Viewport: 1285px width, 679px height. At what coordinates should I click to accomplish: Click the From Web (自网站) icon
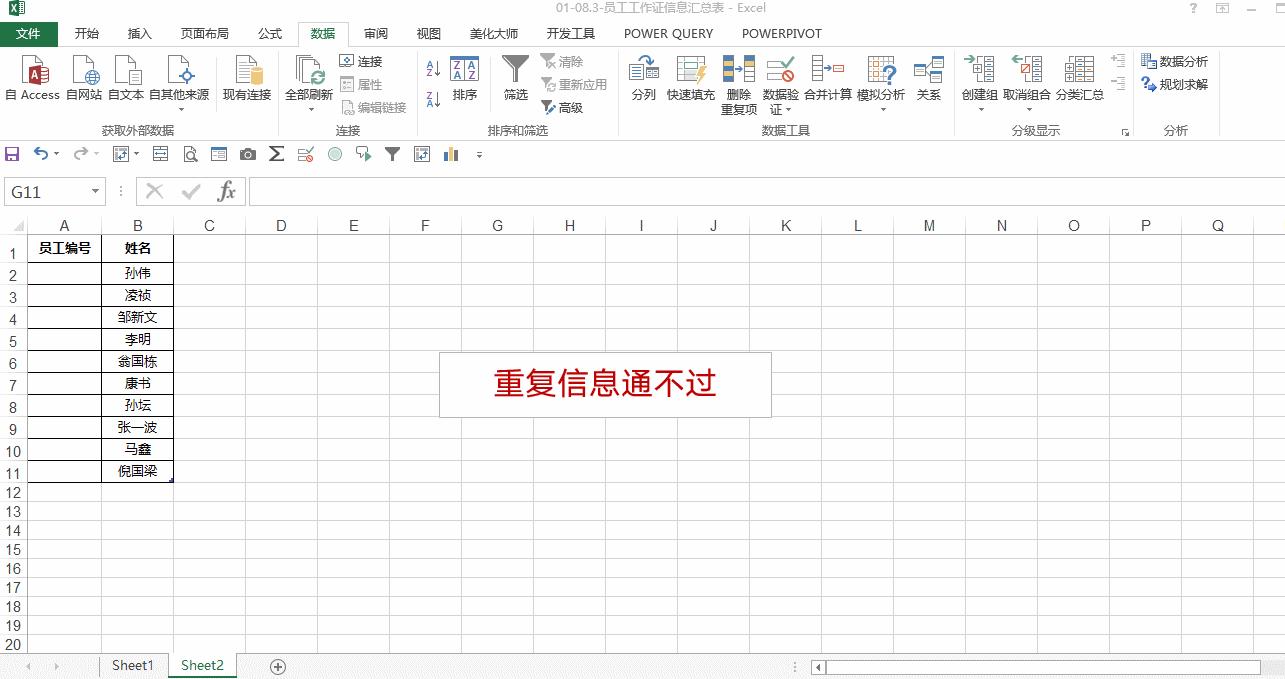click(x=84, y=71)
